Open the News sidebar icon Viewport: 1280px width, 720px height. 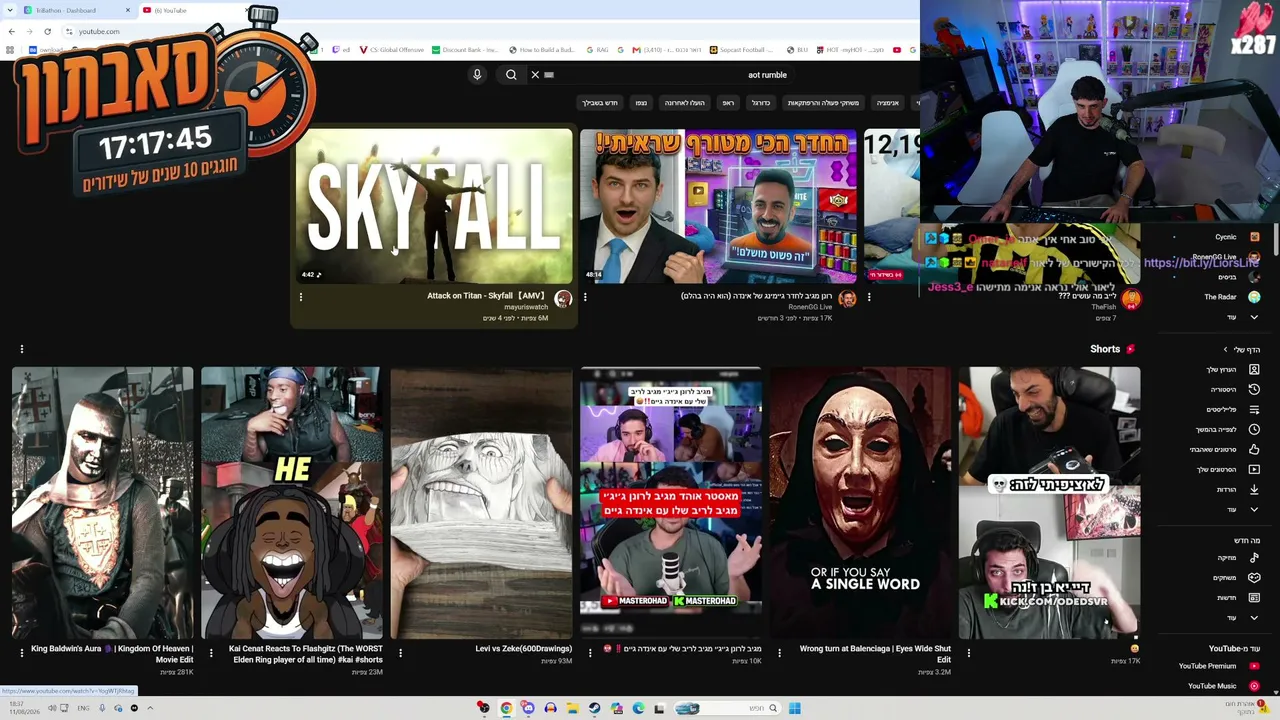(1254, 597)
